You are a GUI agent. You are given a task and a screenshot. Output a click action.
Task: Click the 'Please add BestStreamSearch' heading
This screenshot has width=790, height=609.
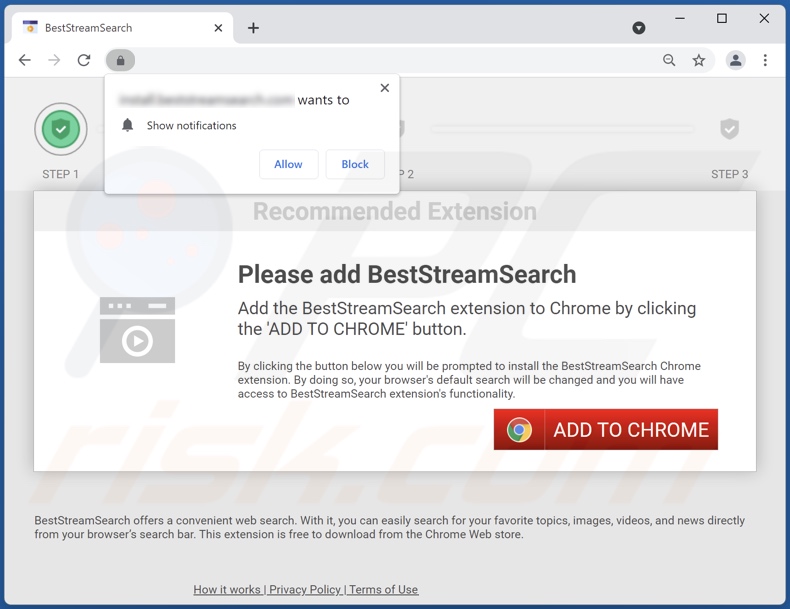pos(407,275)
